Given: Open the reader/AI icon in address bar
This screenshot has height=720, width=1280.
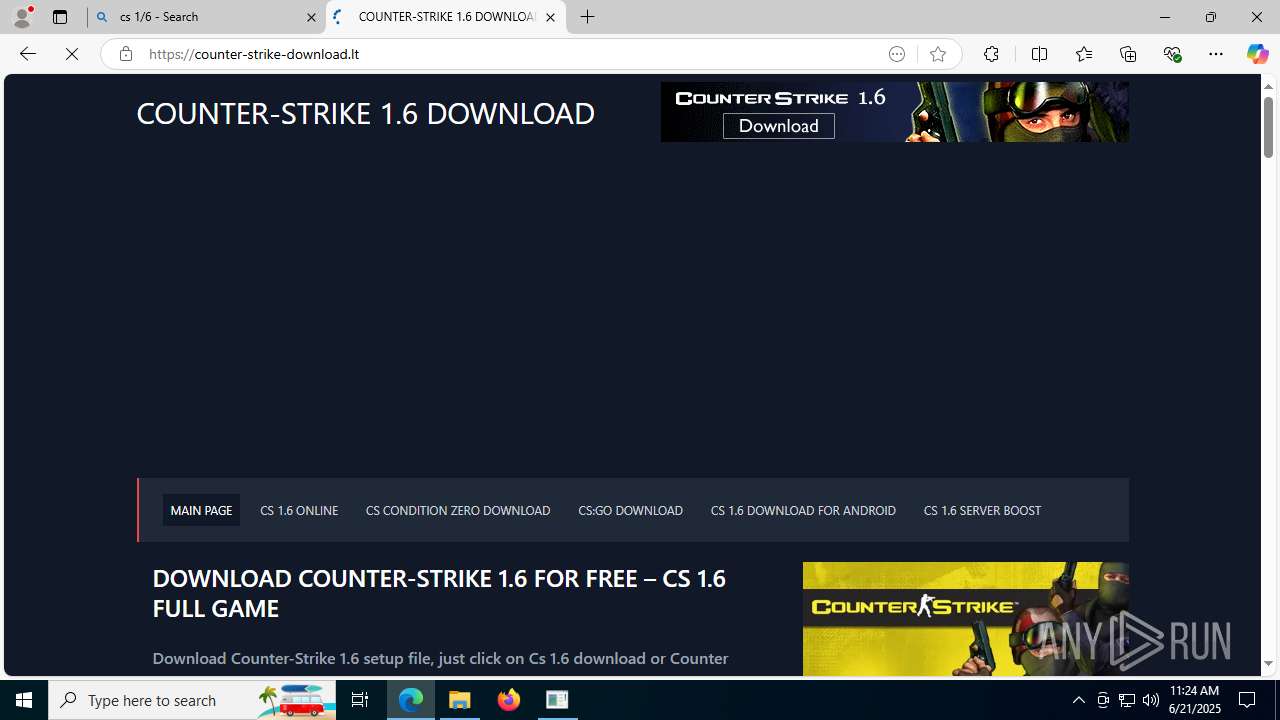Looking at the screenshot, I should [x=897, y=54].
